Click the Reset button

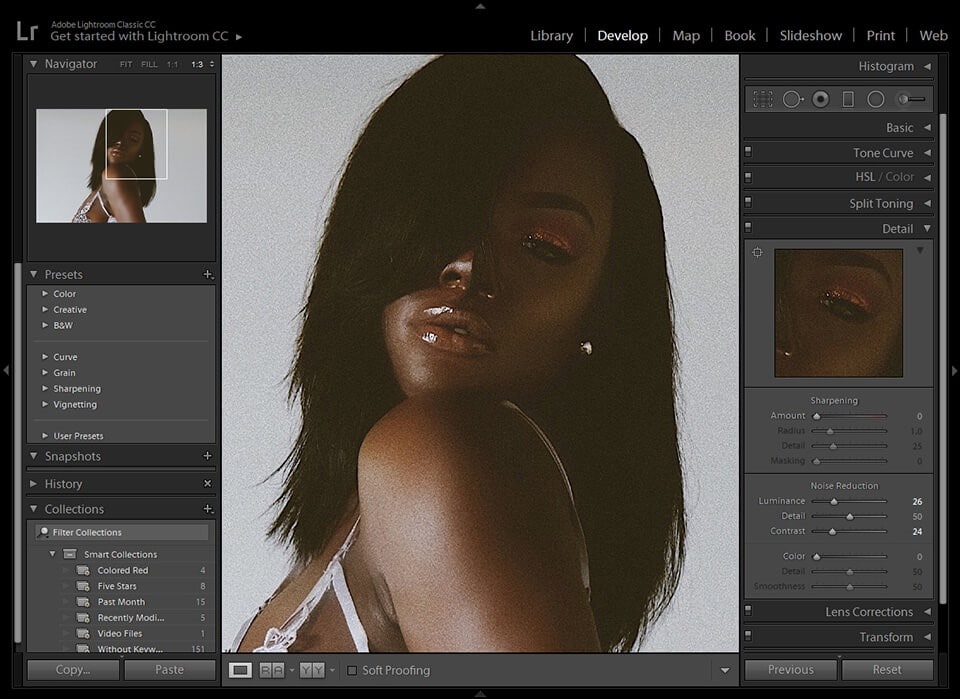887,670
